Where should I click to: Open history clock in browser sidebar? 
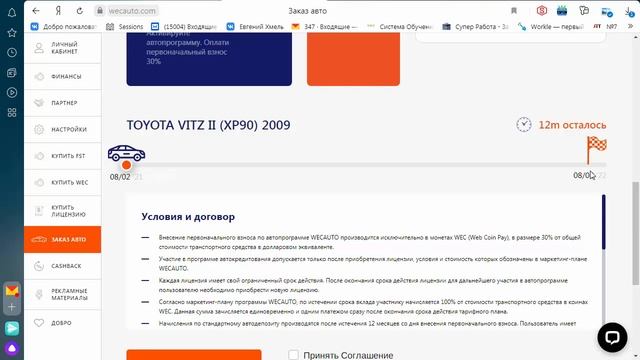[12, 53]
